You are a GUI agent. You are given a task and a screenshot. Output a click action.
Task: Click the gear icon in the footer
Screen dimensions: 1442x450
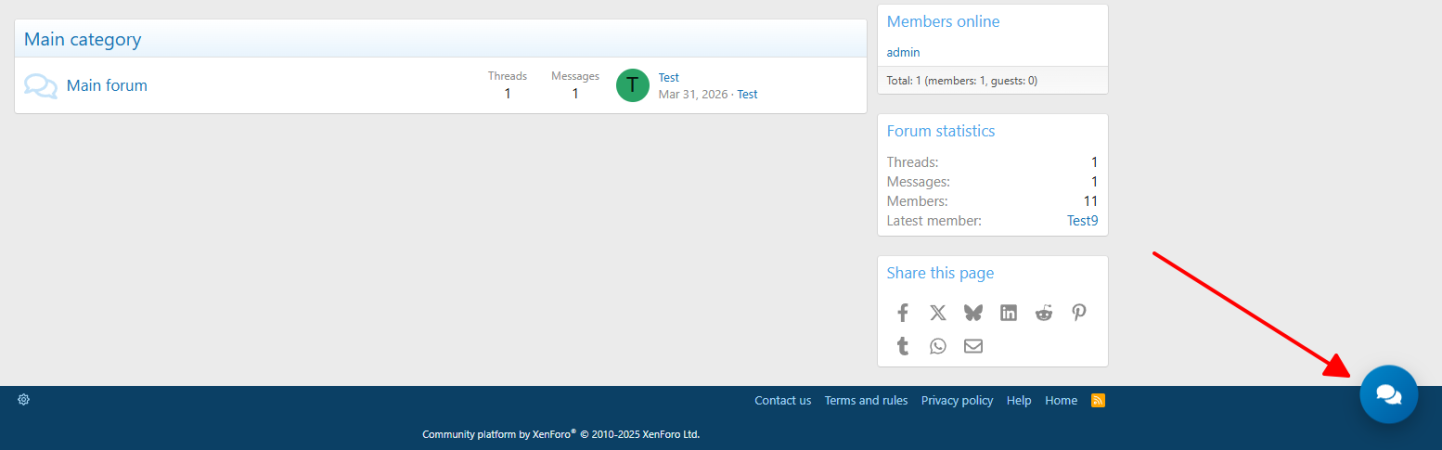(24, 400)
